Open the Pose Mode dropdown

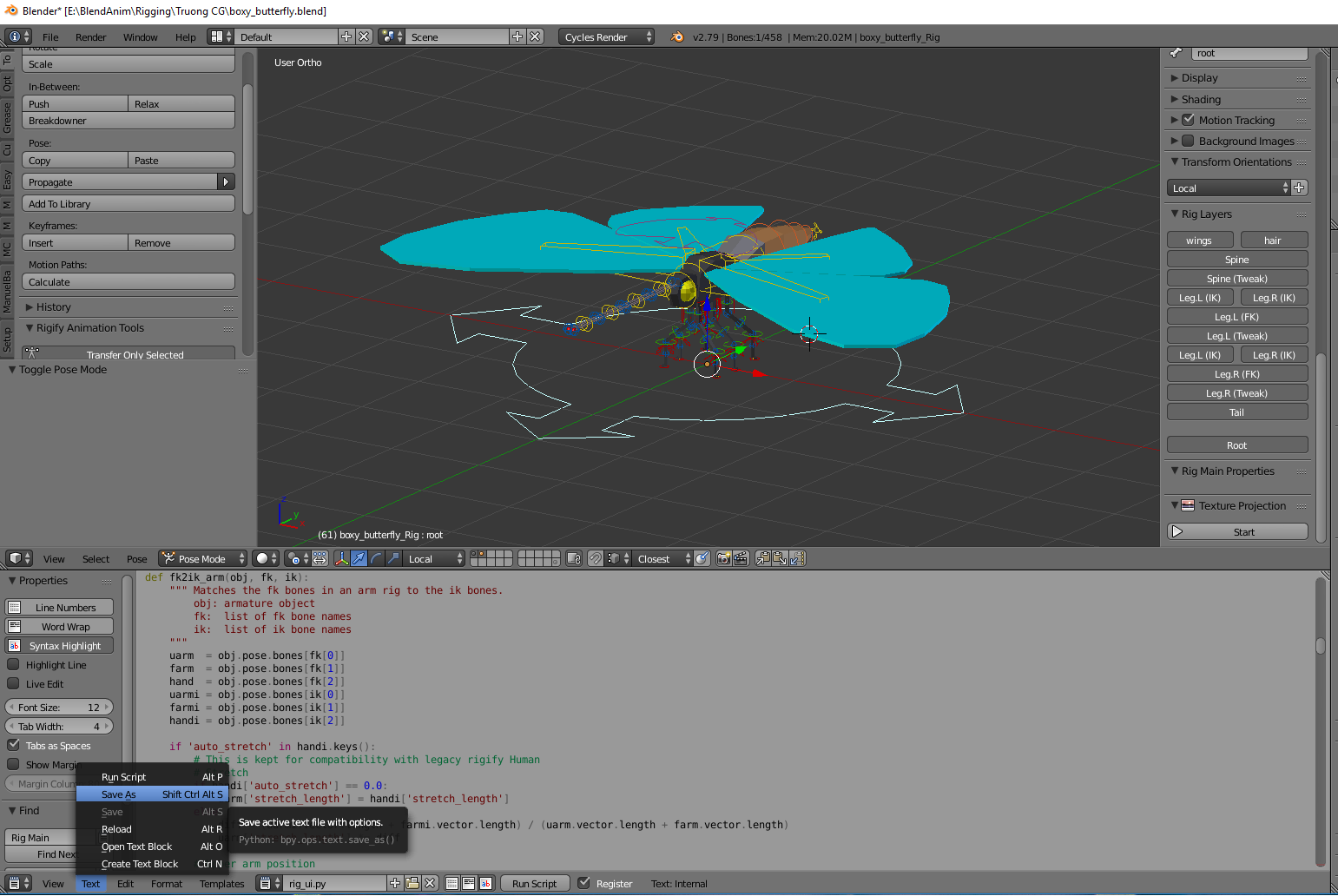click(201, 558)
